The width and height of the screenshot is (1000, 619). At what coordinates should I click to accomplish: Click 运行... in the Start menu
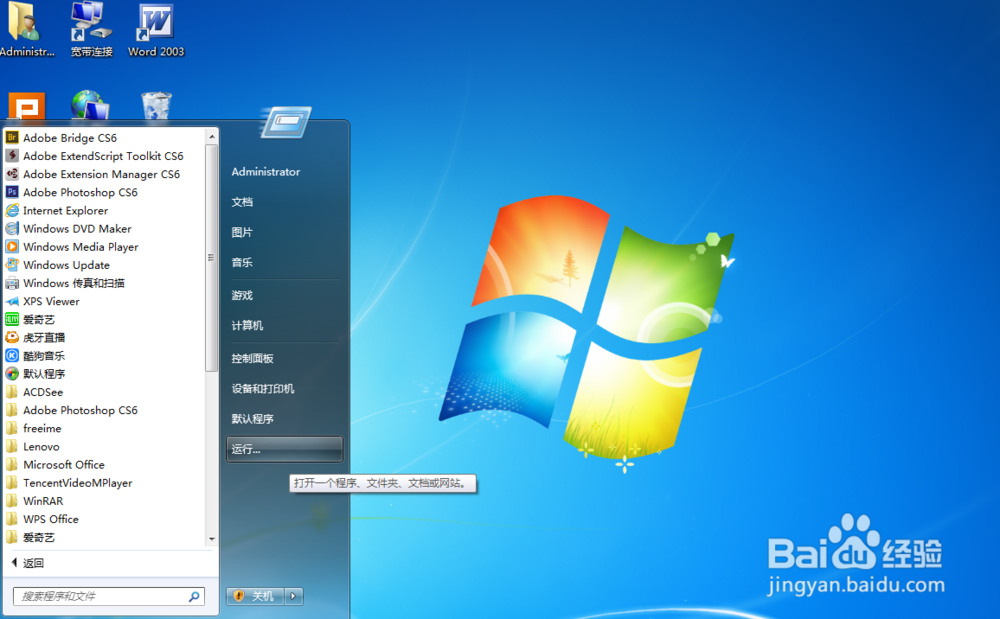(284, 449)
